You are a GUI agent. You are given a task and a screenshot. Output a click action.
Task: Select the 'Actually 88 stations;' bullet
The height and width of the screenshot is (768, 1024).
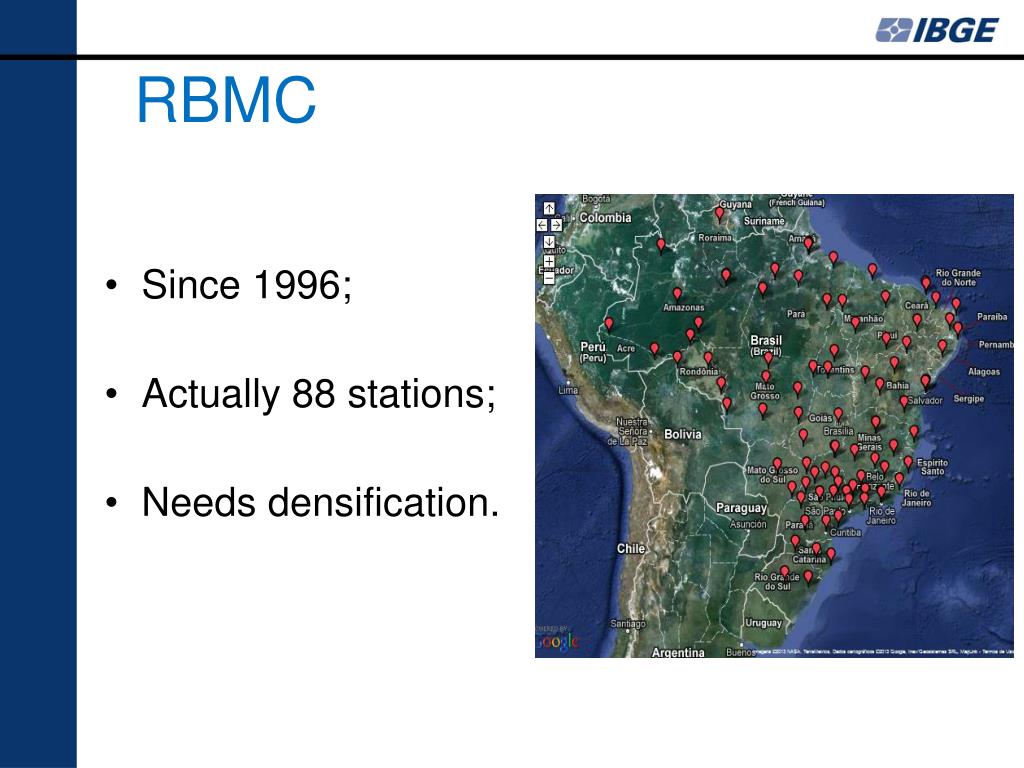(x=319, y=394)
